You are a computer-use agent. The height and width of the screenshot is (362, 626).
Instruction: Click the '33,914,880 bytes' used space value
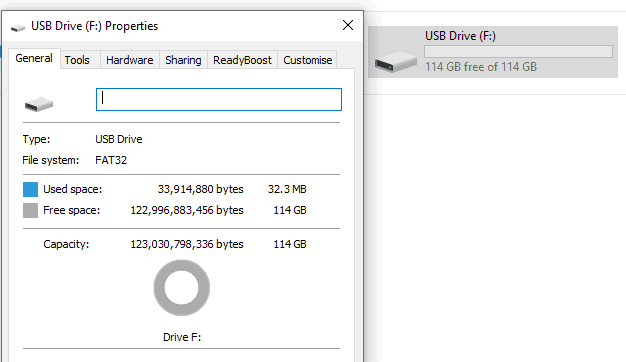[200, 189]
